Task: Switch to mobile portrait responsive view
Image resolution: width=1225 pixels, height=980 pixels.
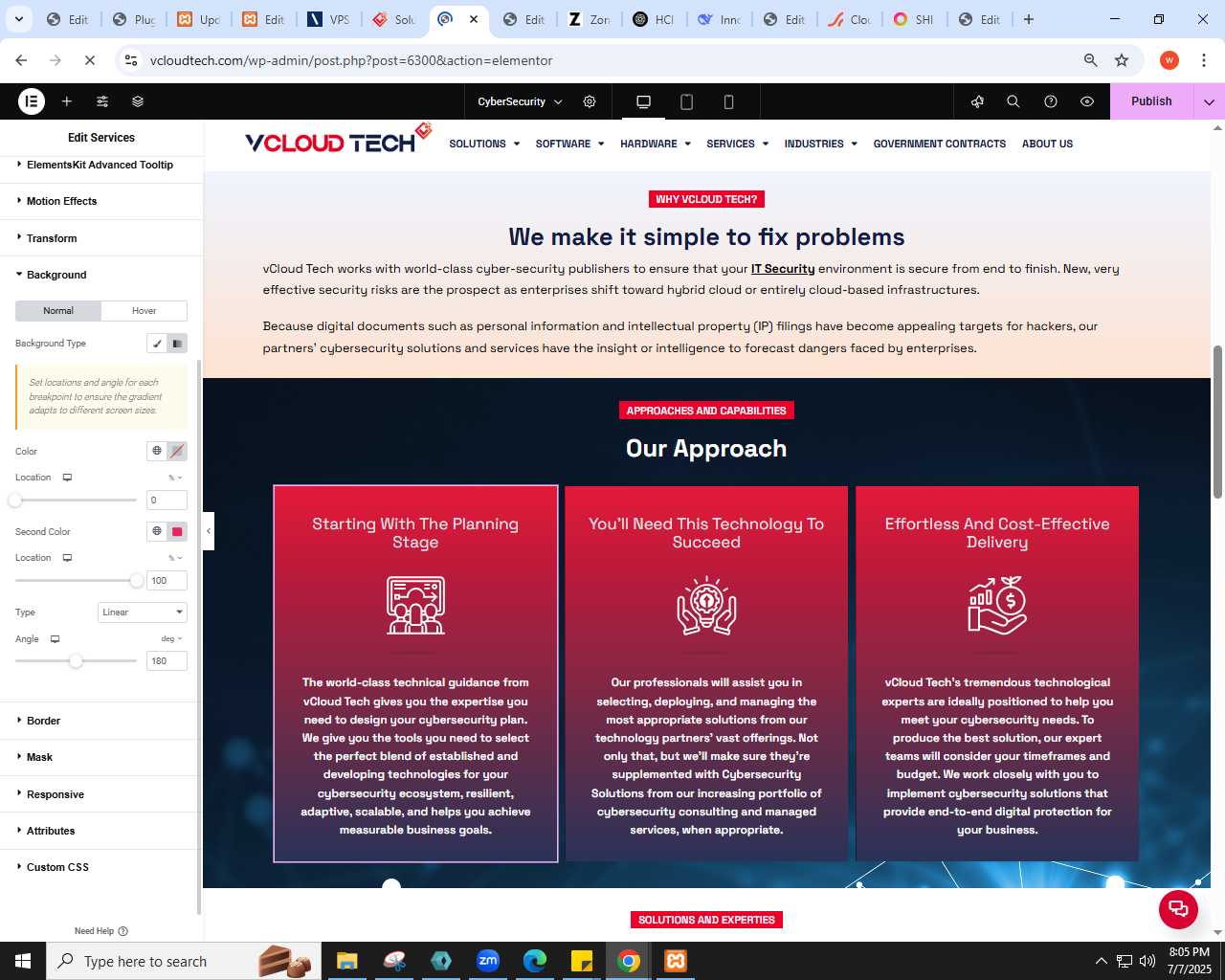Action: coord(728,101)
